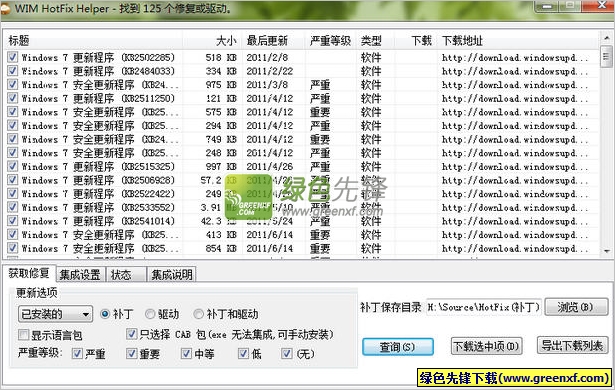Click the 121 KB size cell

coord(221,98)
